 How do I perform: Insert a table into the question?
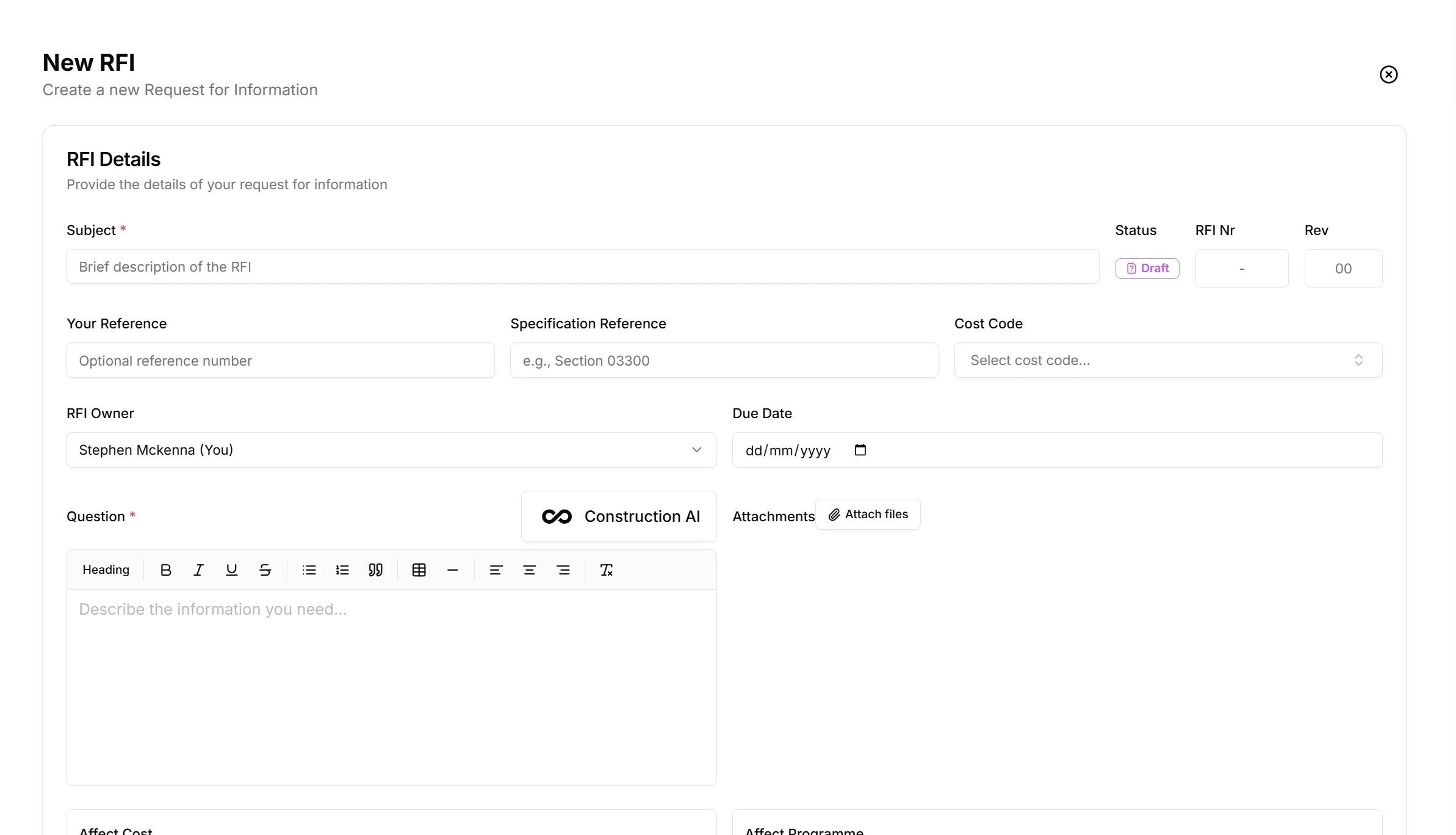pos(419,569)
